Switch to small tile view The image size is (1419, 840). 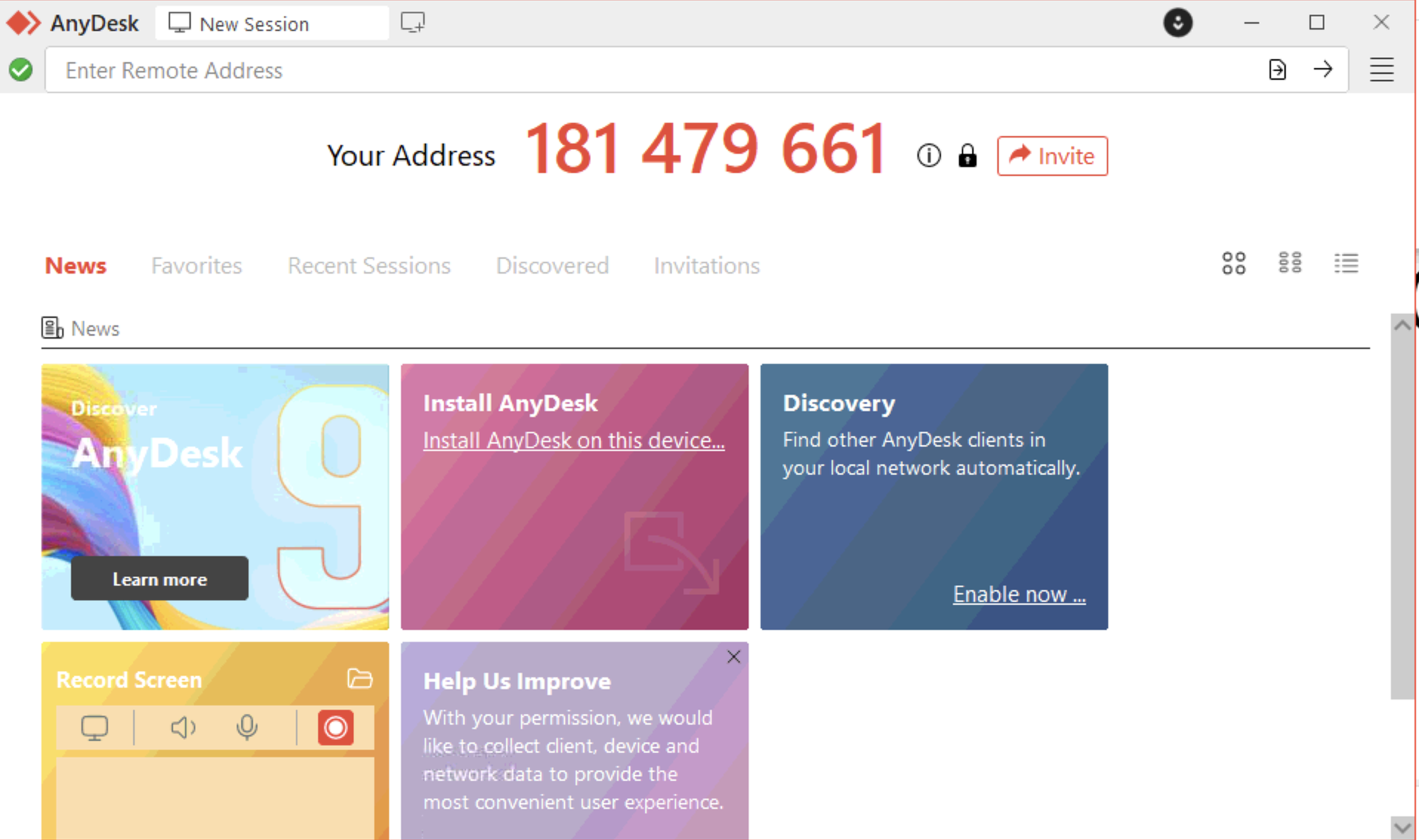[x=1290, y=262]
